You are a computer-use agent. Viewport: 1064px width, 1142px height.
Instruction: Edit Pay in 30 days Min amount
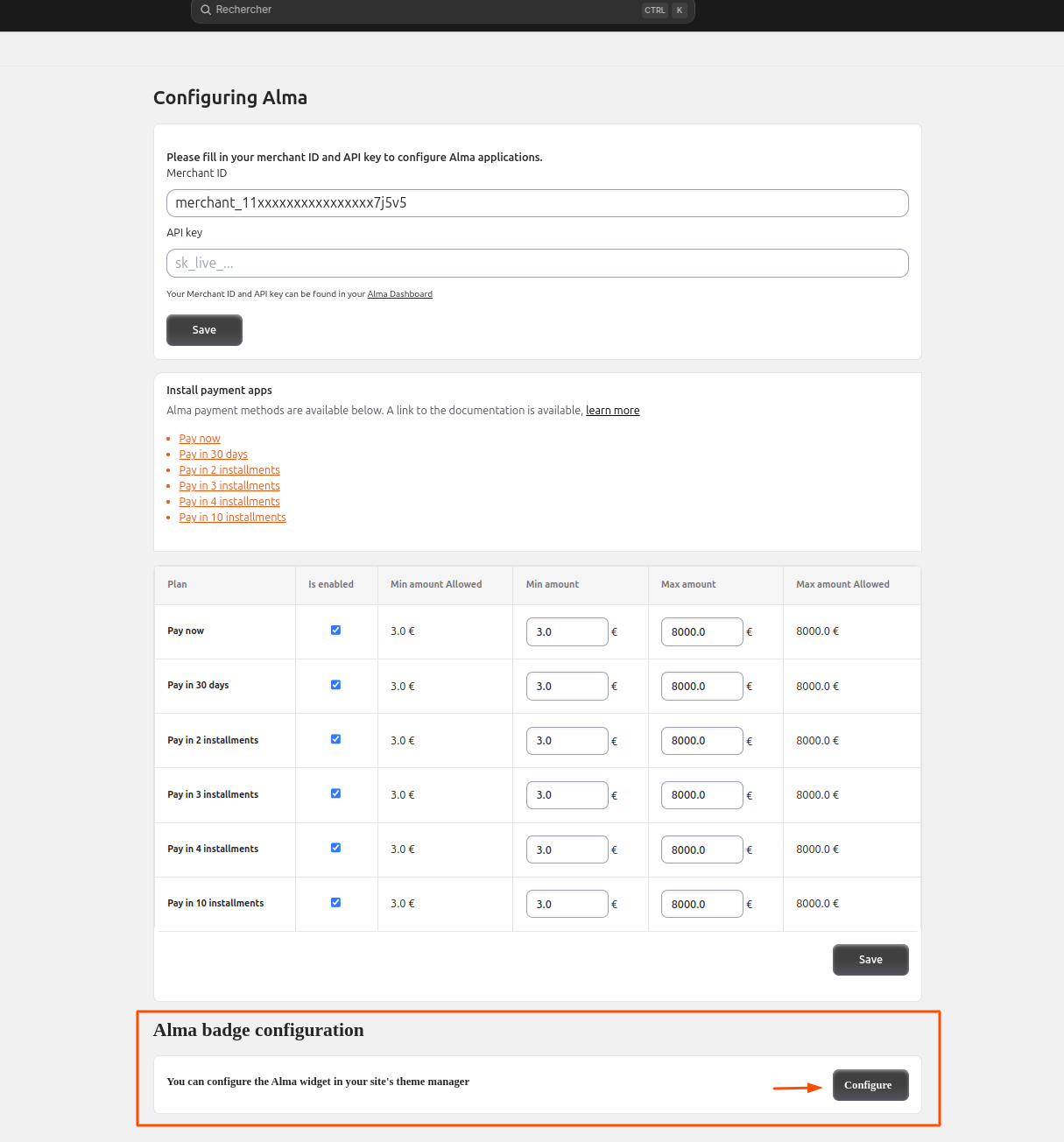pyautogui.click(x=567, y=686)
